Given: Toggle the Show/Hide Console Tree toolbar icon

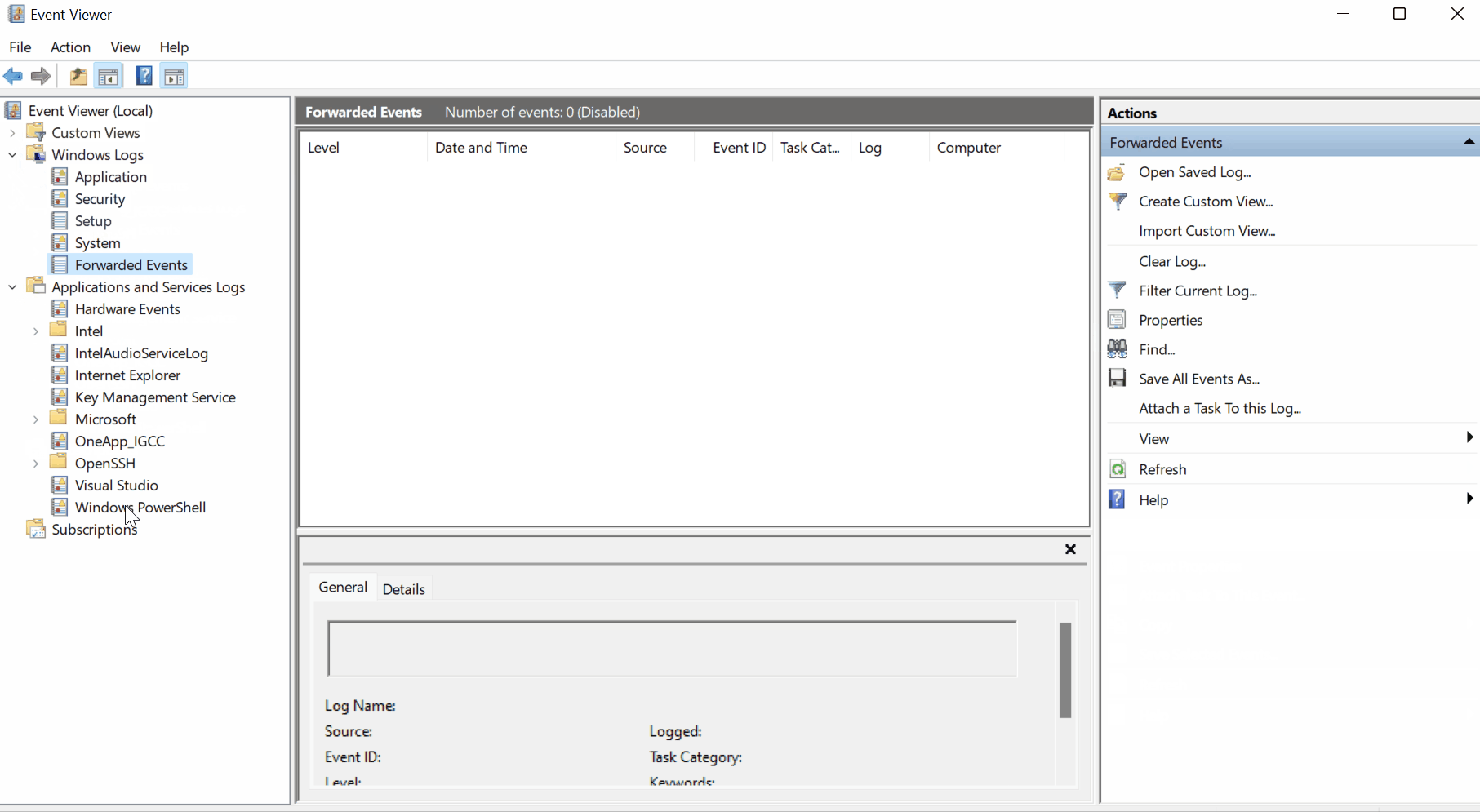Looking at the screenshot, I should (108, 77).
